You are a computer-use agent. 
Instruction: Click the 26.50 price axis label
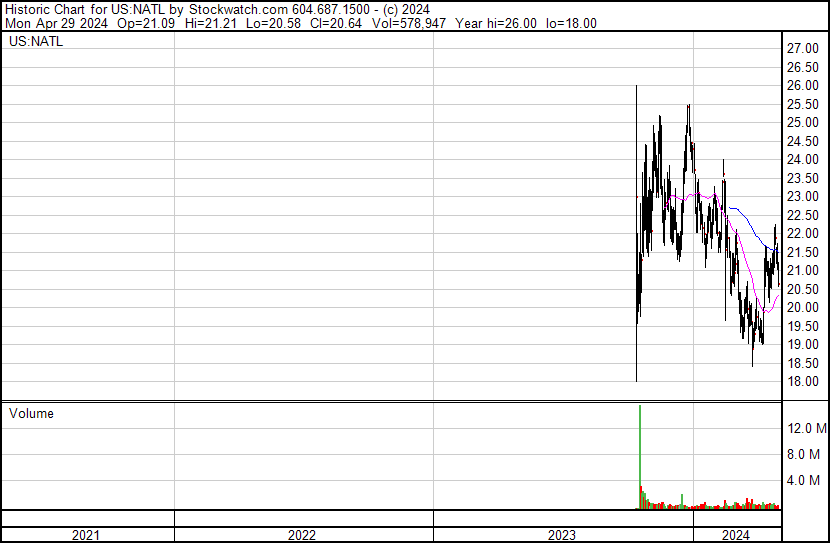click(802, 67)
